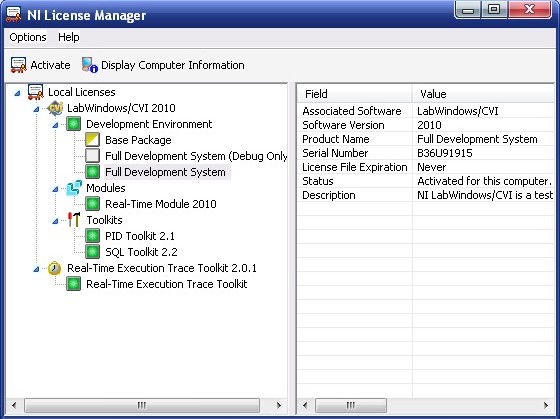Image resolution: width=560 pixels, height=419 pixels.
Task: Click the half-yellow Base Package status box
Action: pos(92,140)
